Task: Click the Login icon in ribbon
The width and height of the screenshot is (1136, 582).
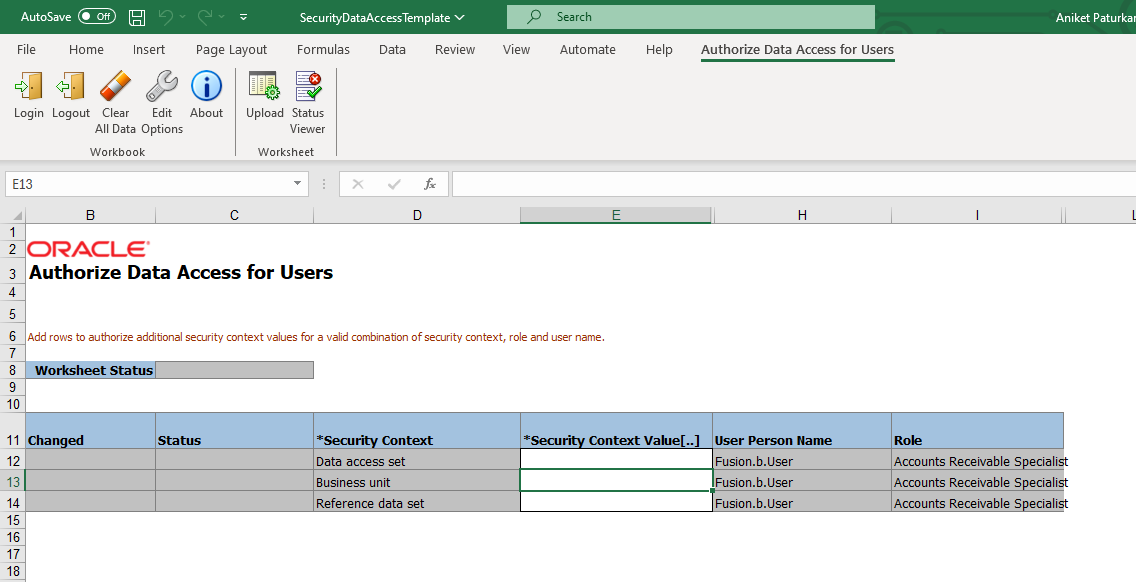Action: point(28,86)
